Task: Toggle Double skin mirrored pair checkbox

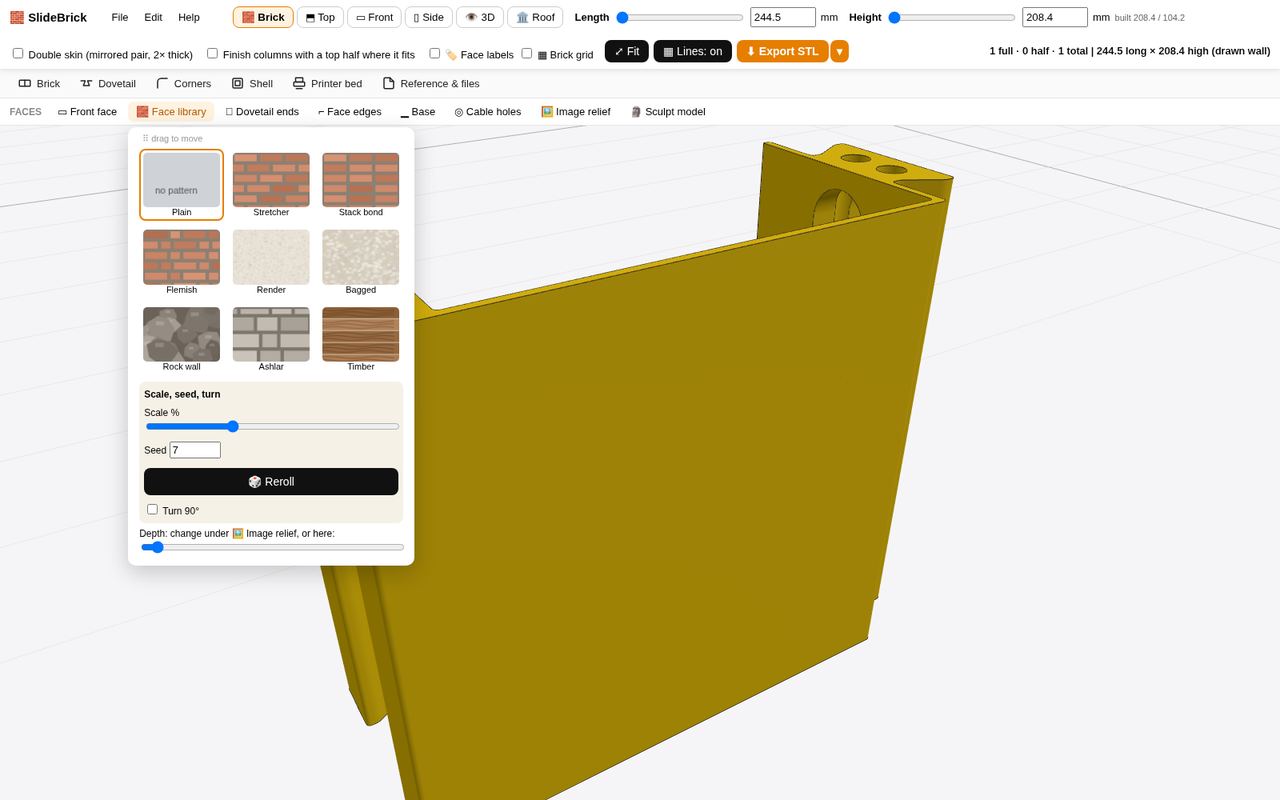Action: click(x=18, y=53)
